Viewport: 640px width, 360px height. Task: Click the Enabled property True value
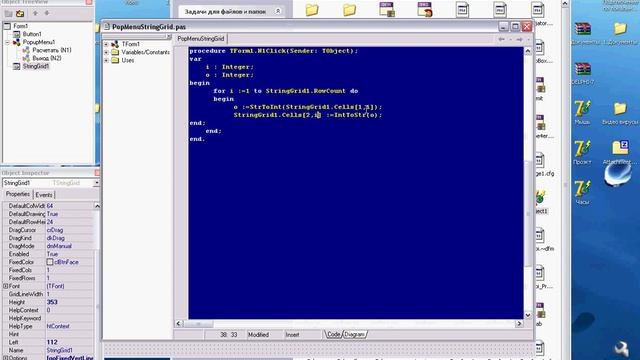52,254
